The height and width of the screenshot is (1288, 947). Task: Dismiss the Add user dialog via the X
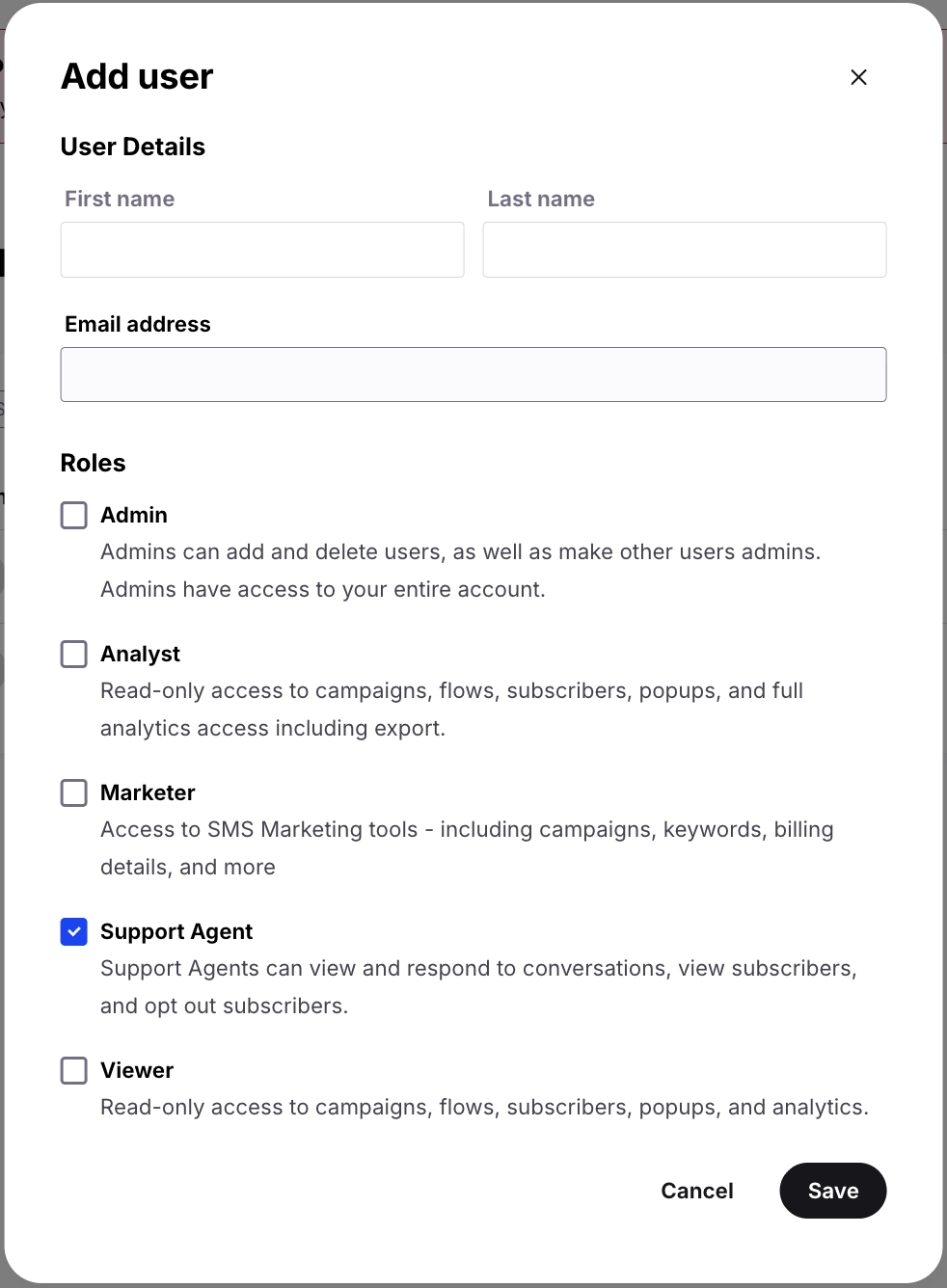pyautogui.click(x=858, y=77)
